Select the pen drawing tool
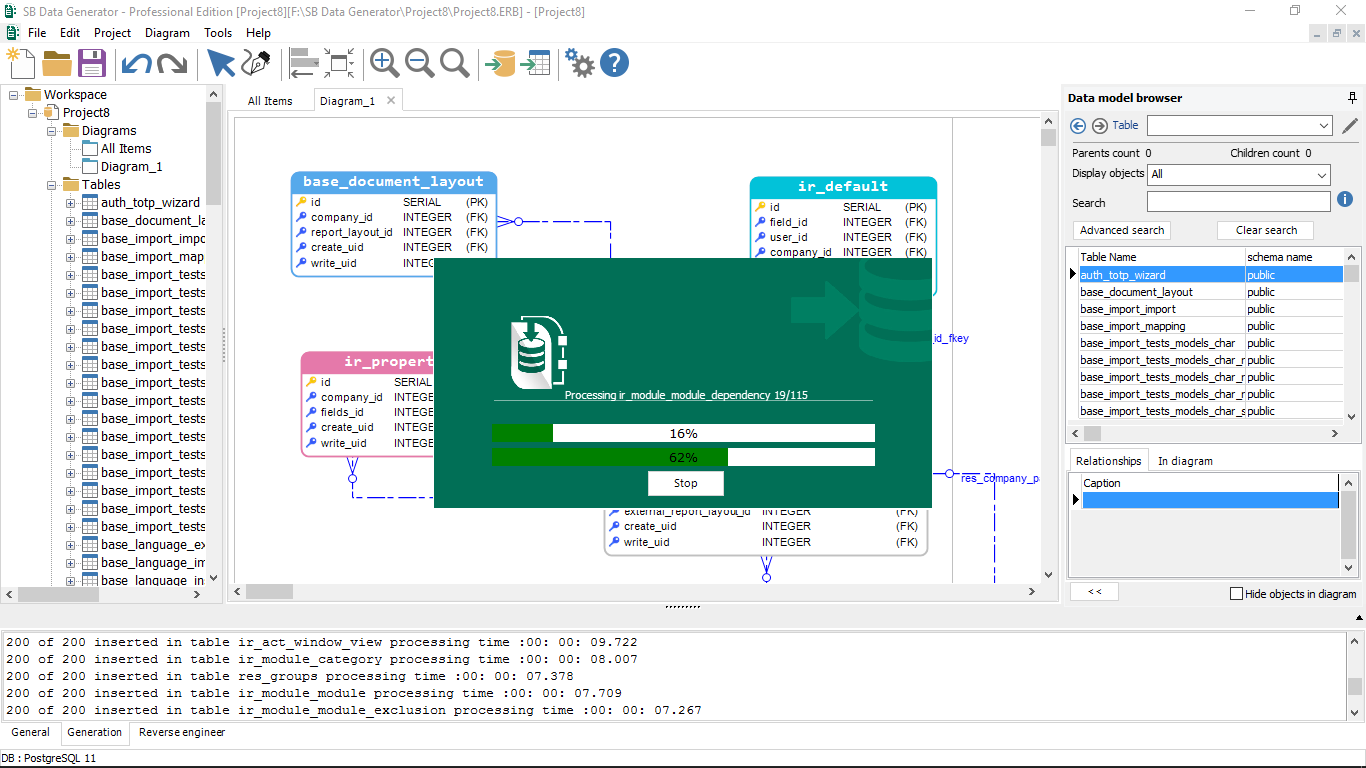Image resolution: width=1366 pixels, height=768 pixels. tap(257, 63)
